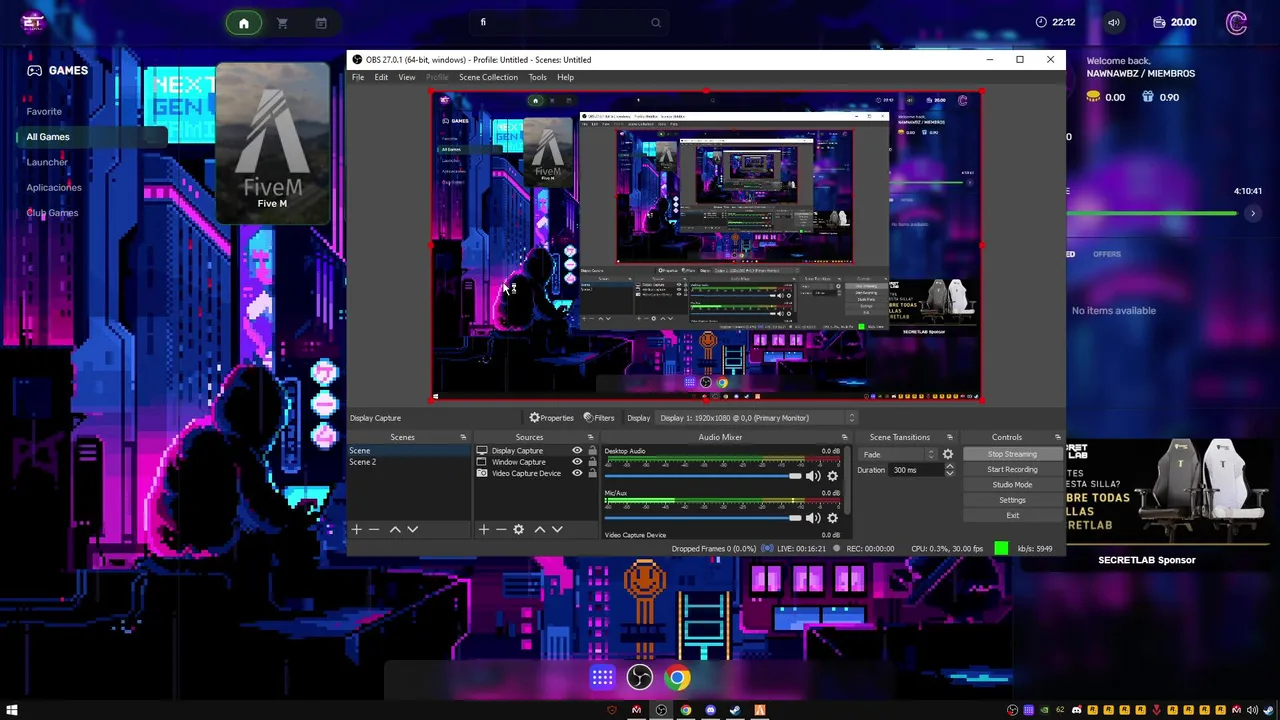Open Filters for the selected source
The width and height of the screenshot is (1280, 720).
(599, 418)
